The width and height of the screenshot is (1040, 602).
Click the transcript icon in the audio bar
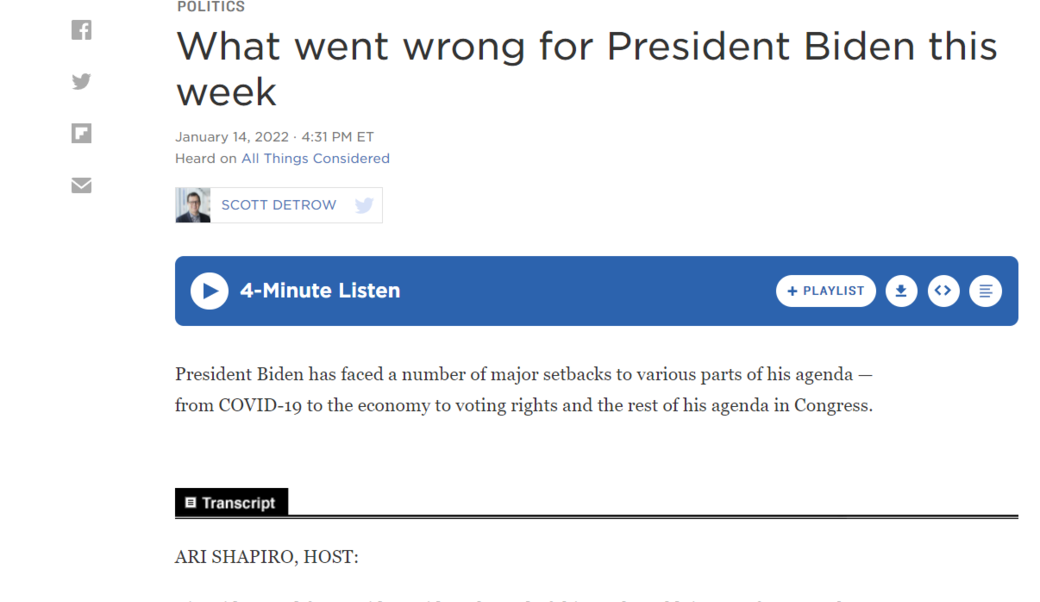[985, 291]
